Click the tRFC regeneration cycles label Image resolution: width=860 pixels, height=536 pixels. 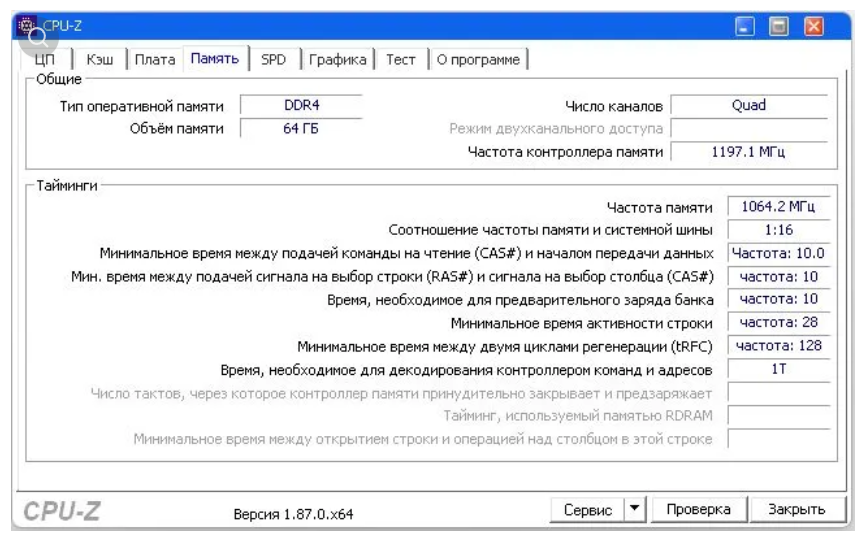505,347
